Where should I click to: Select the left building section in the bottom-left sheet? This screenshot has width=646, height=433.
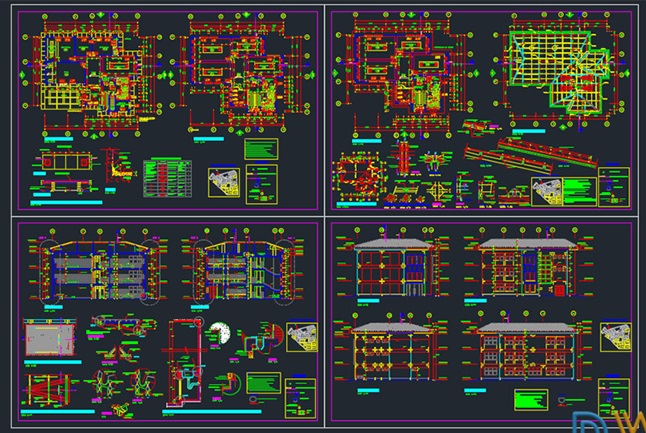98,268
